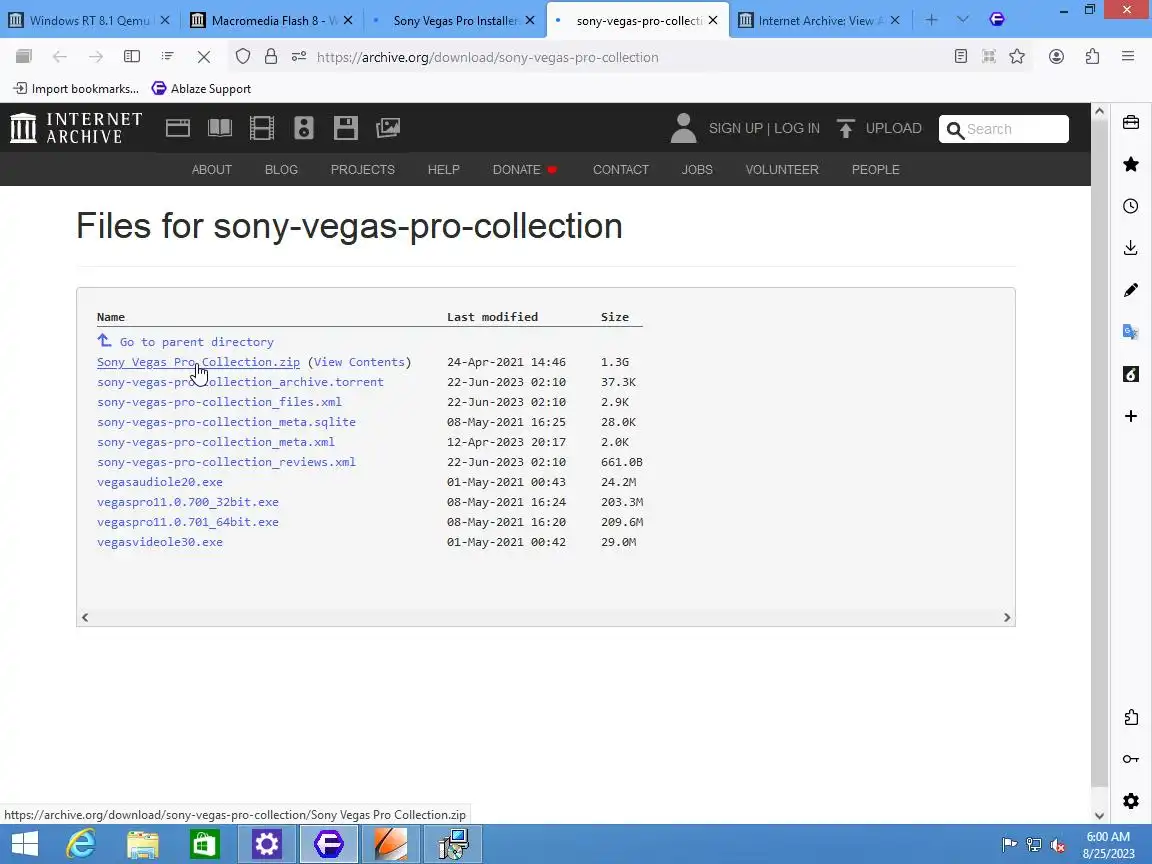Open sony-vegas-pro-collection_archive.torrent
This screenshot has height=864, width=1152.
pyautogui.click(x=240, y=382)
